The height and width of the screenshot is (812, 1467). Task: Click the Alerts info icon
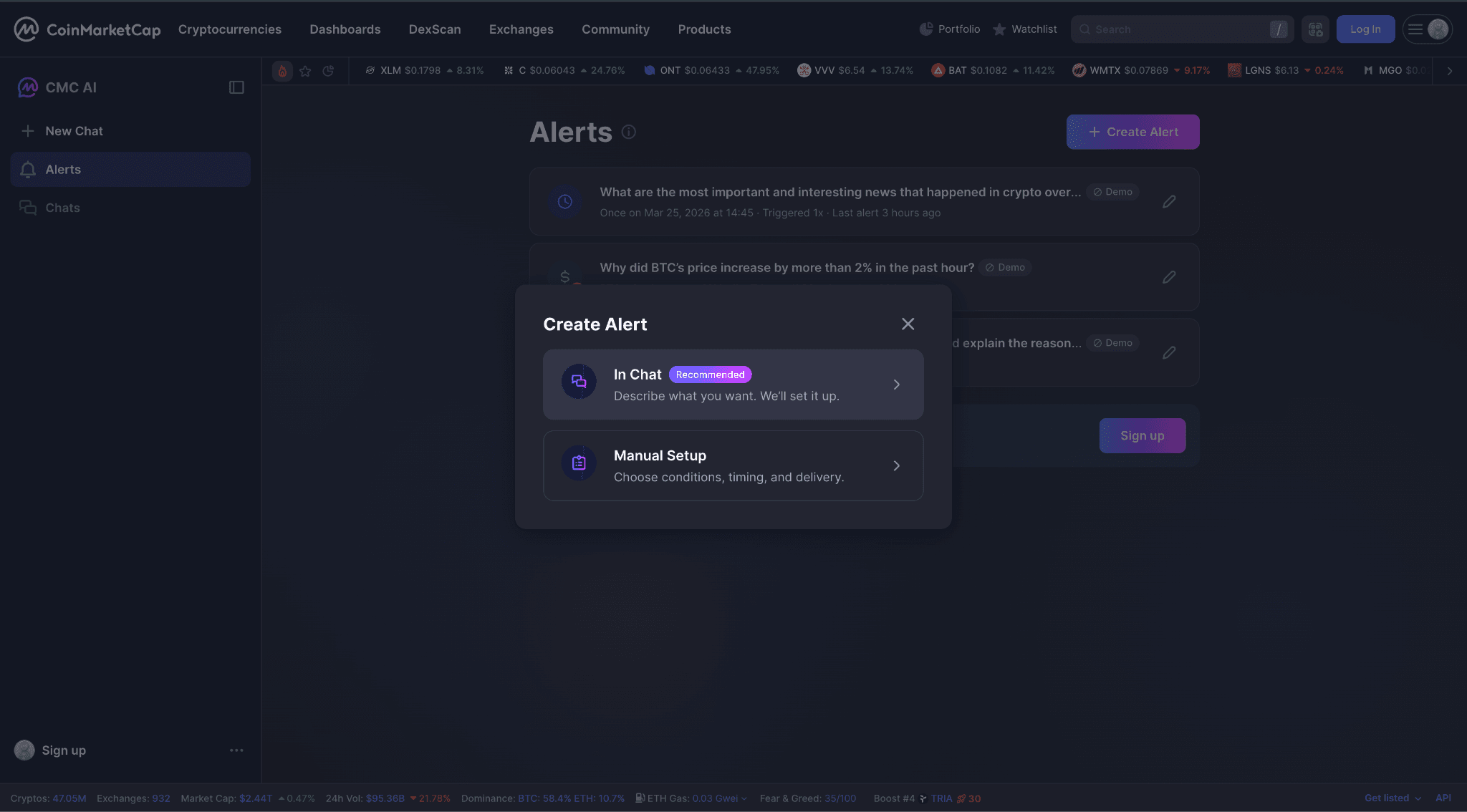[629, 132]
